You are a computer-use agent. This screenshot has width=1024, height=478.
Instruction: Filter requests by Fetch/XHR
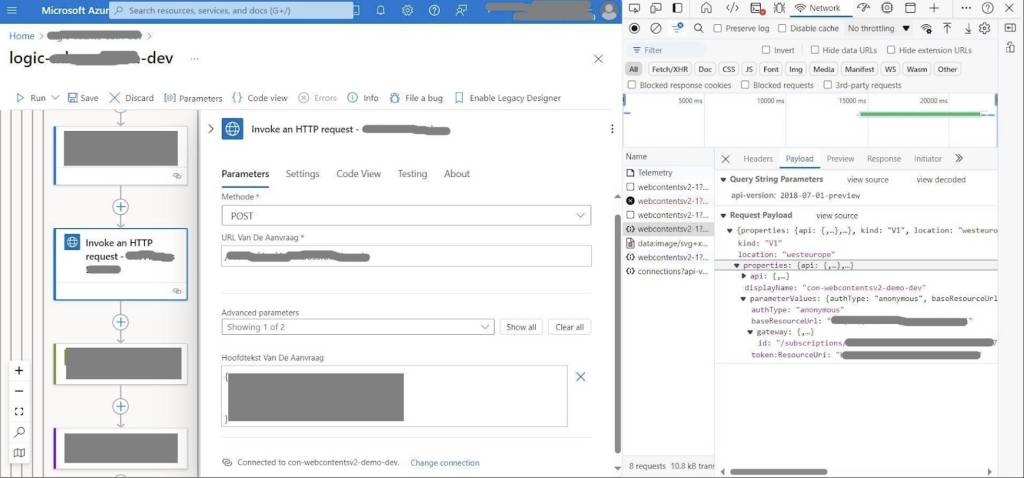click(670, 69)
